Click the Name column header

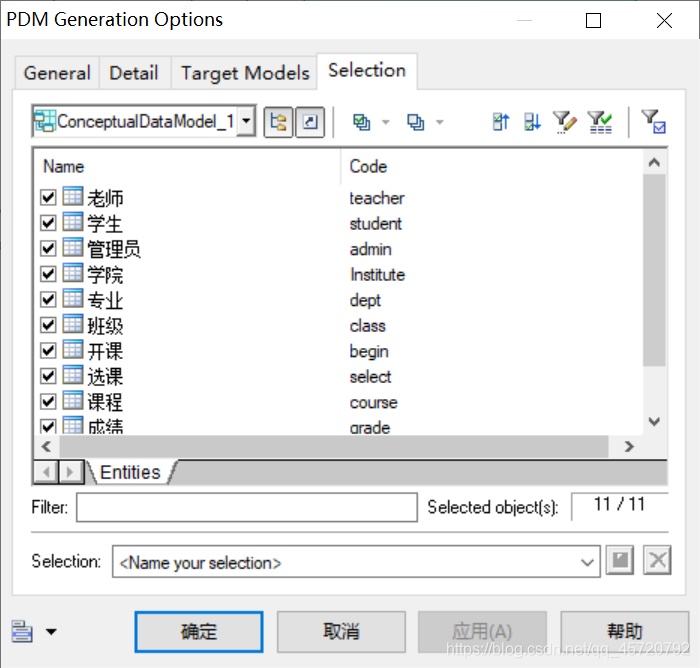click(188, 167)
